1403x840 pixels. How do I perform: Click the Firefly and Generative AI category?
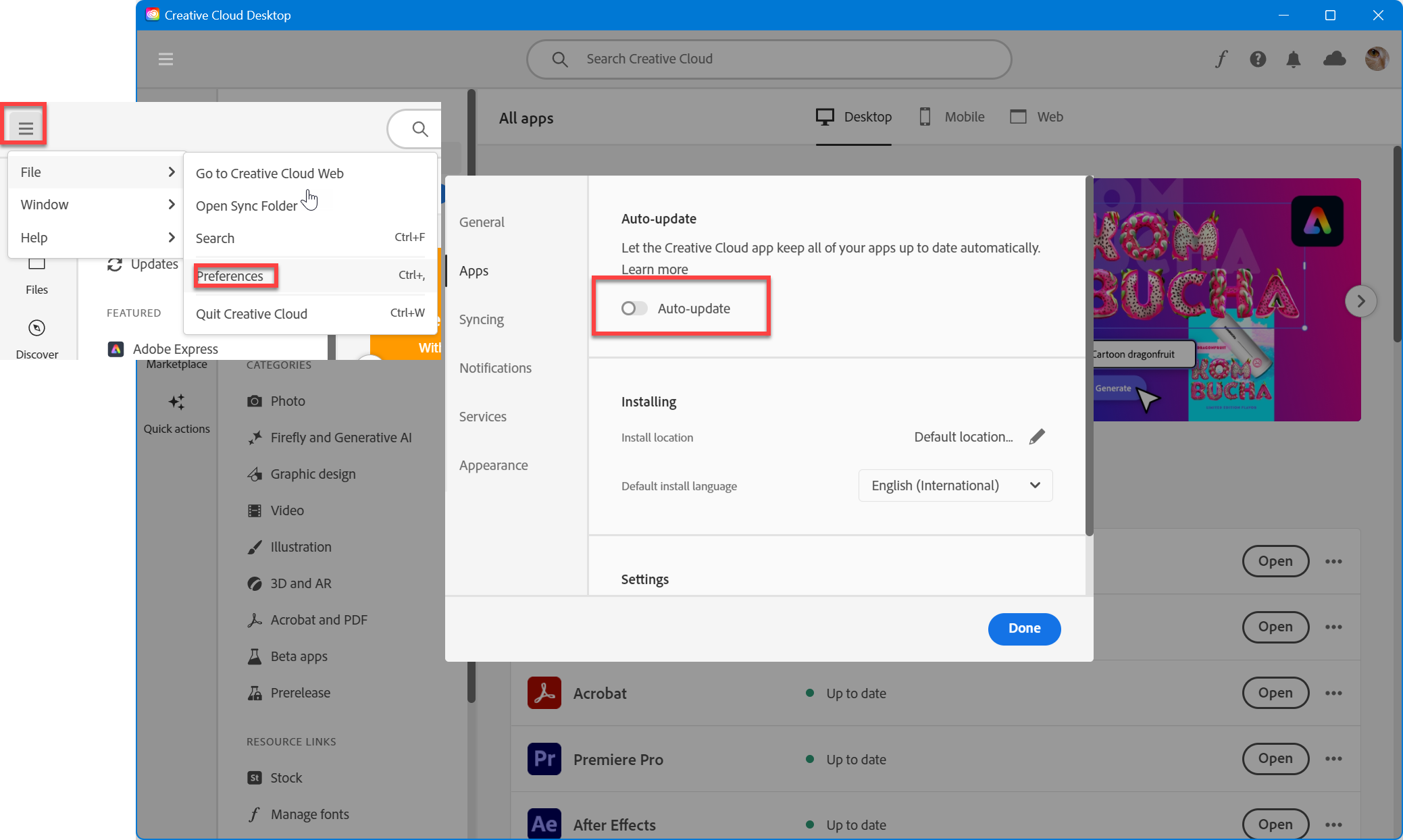tap(342, 437)
